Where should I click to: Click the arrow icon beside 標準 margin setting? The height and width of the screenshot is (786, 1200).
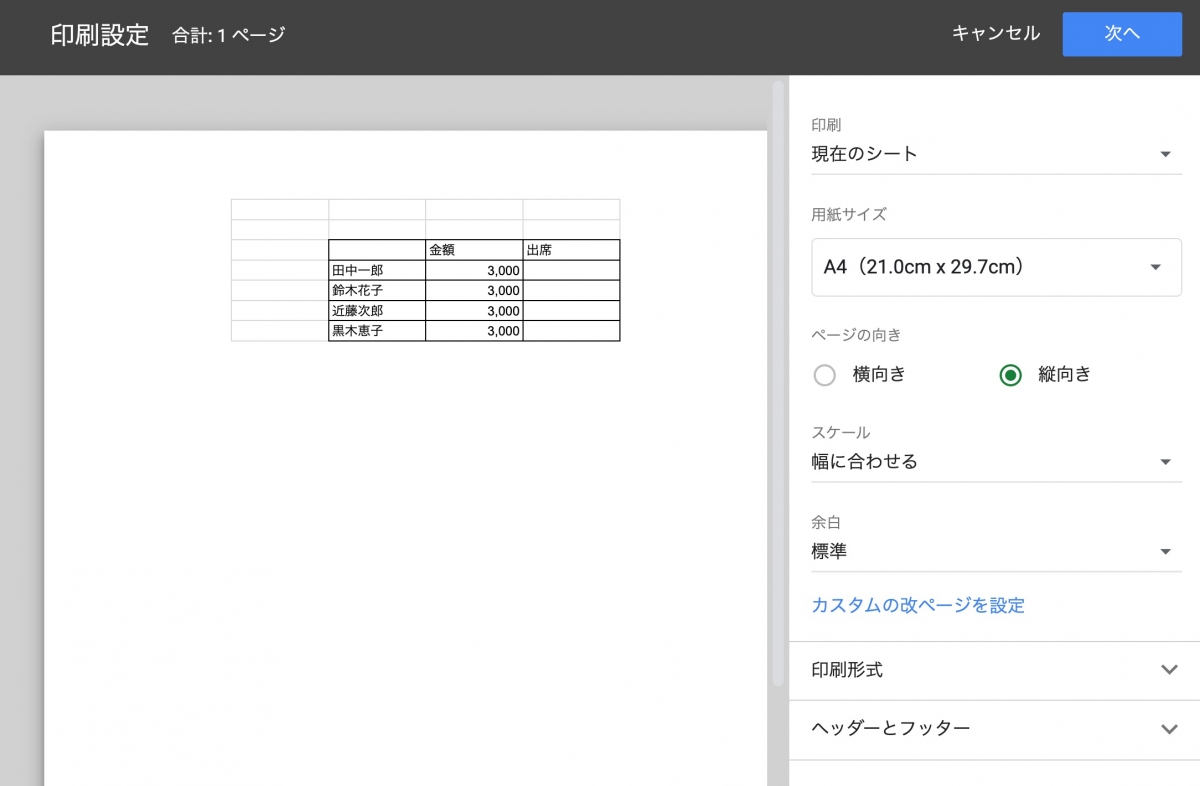pyautogui.click(x=1166, y=551)
